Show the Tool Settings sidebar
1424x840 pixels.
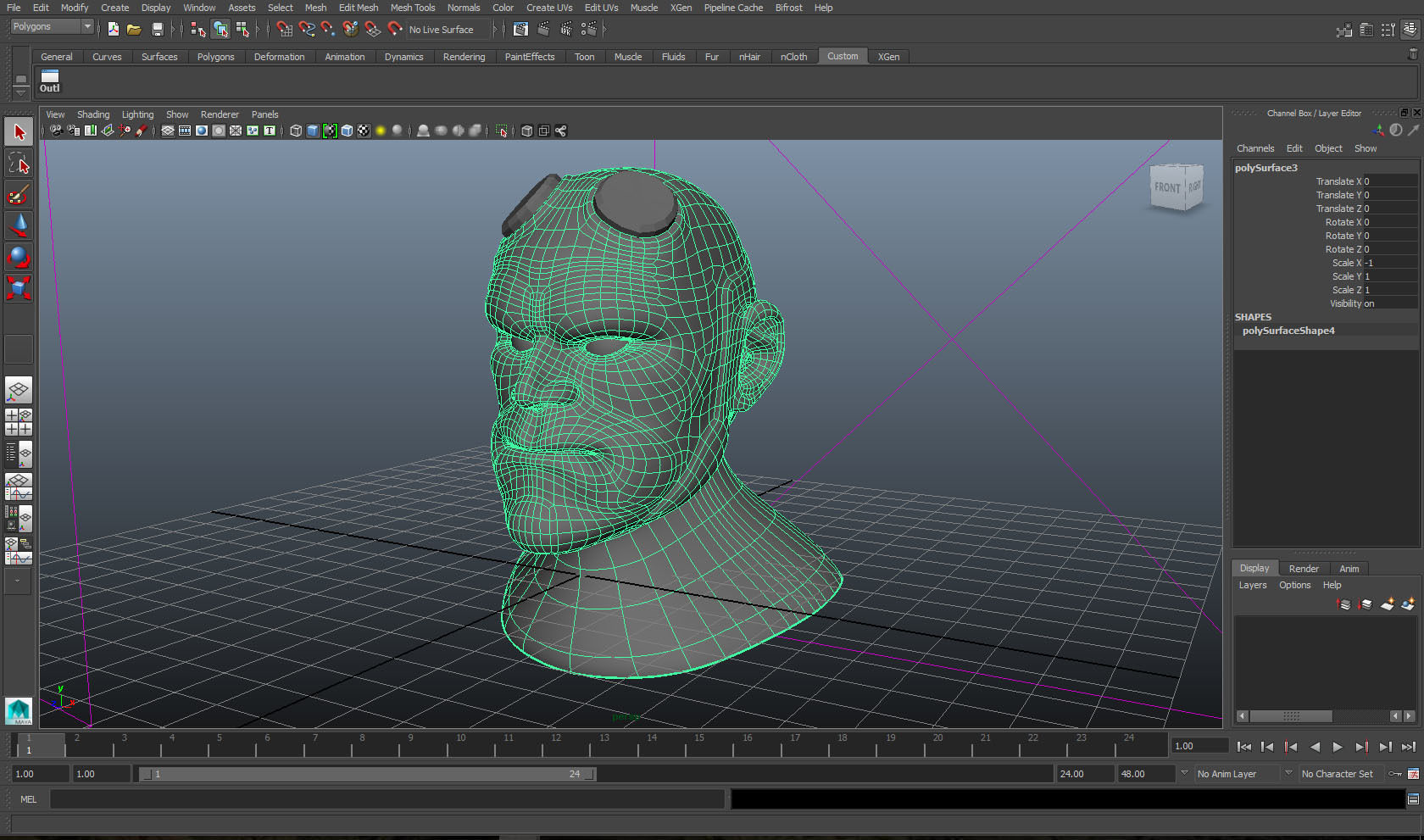pyautogui.click(x=1388, y=30)
